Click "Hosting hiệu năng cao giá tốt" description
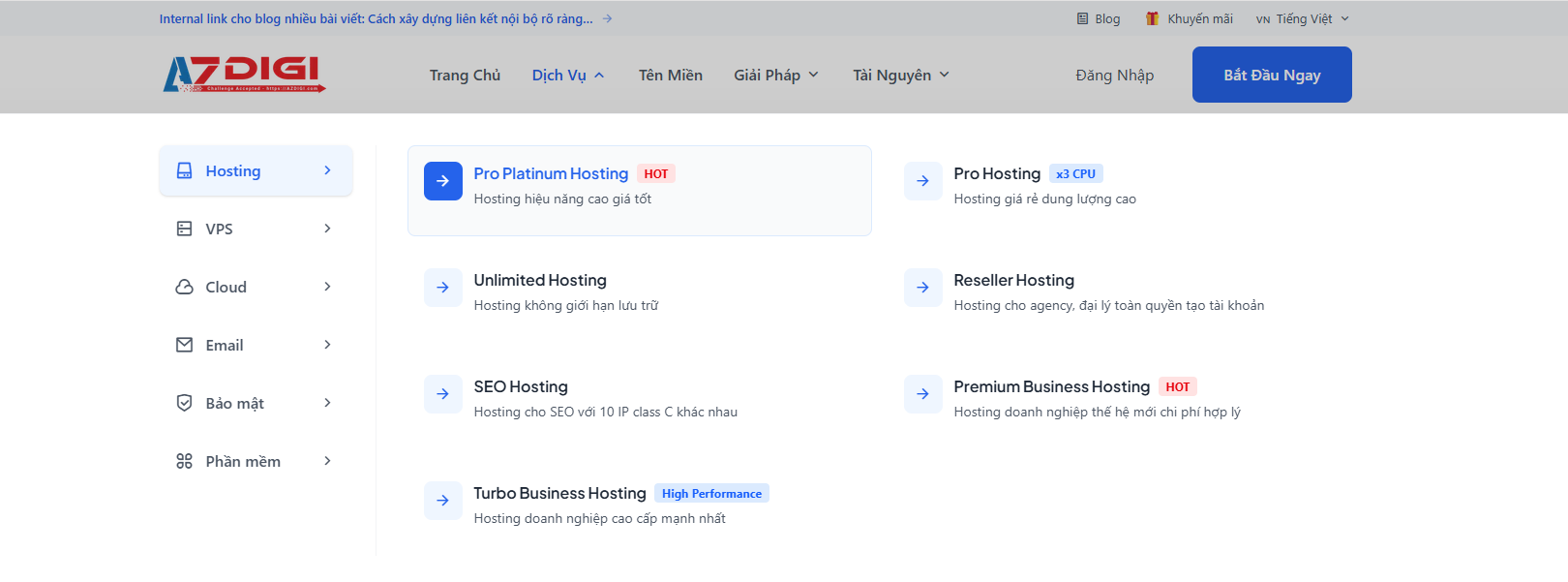Viewport: 1568px width, 582px height. 562,199
